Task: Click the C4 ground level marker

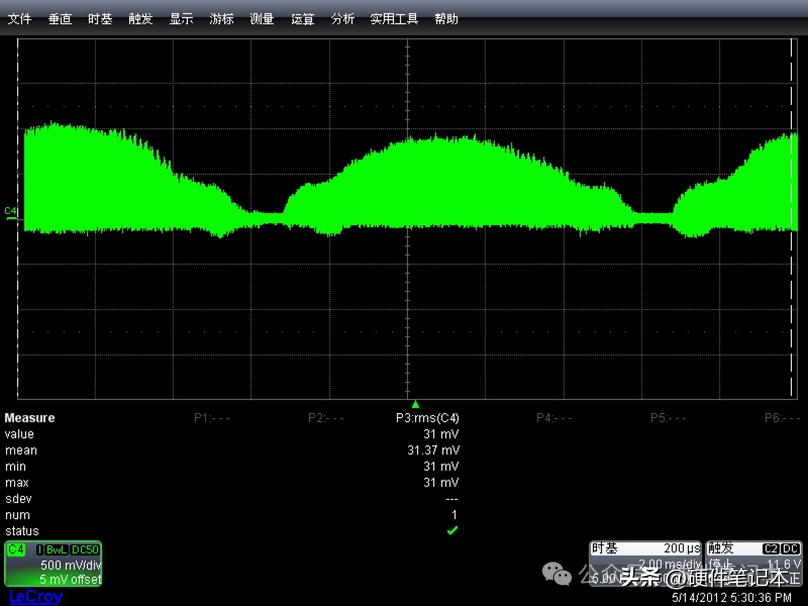Action: coord(11,211)
